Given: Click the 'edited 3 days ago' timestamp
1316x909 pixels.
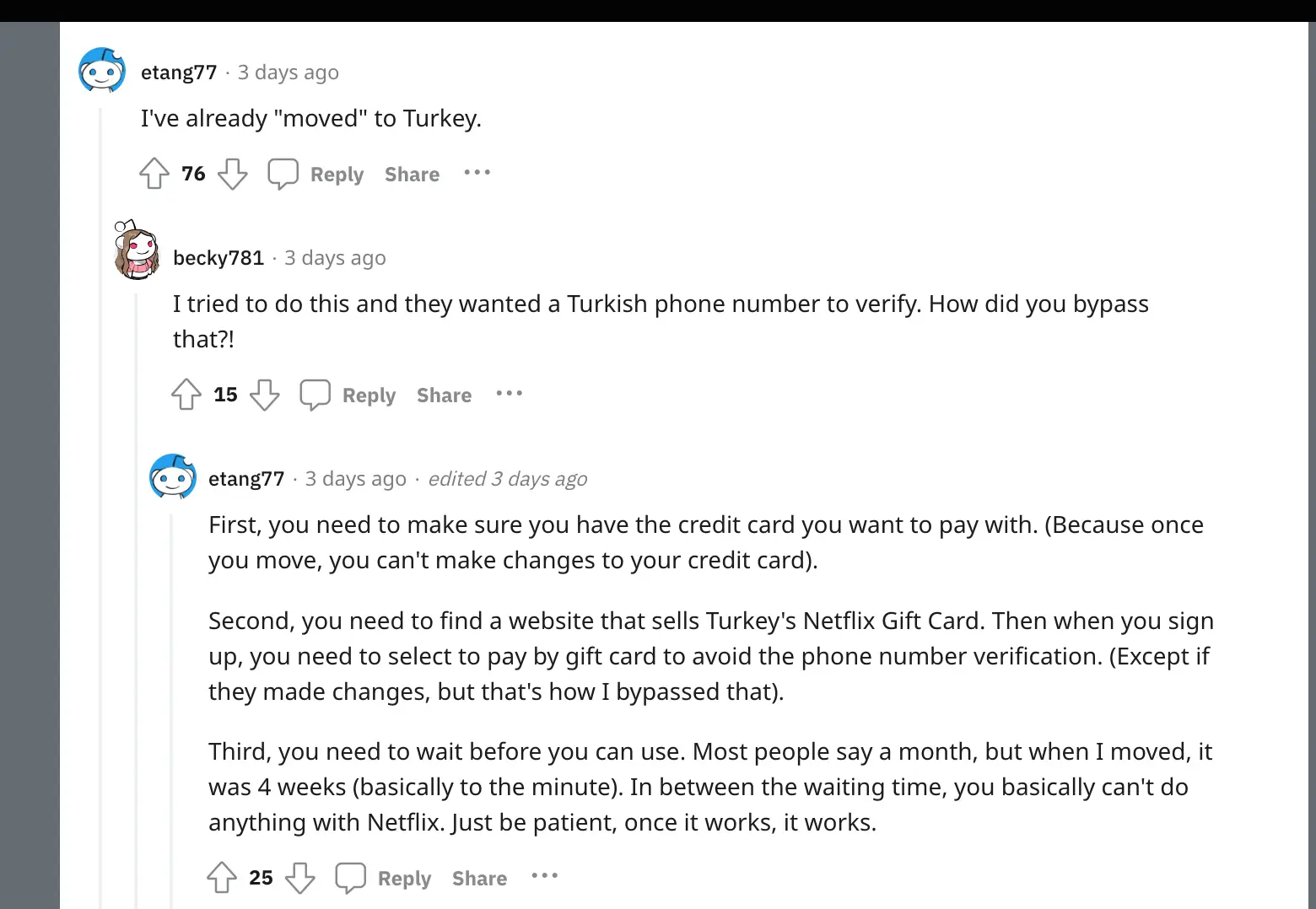Looking at the screenshot, I should coord(507,478).
